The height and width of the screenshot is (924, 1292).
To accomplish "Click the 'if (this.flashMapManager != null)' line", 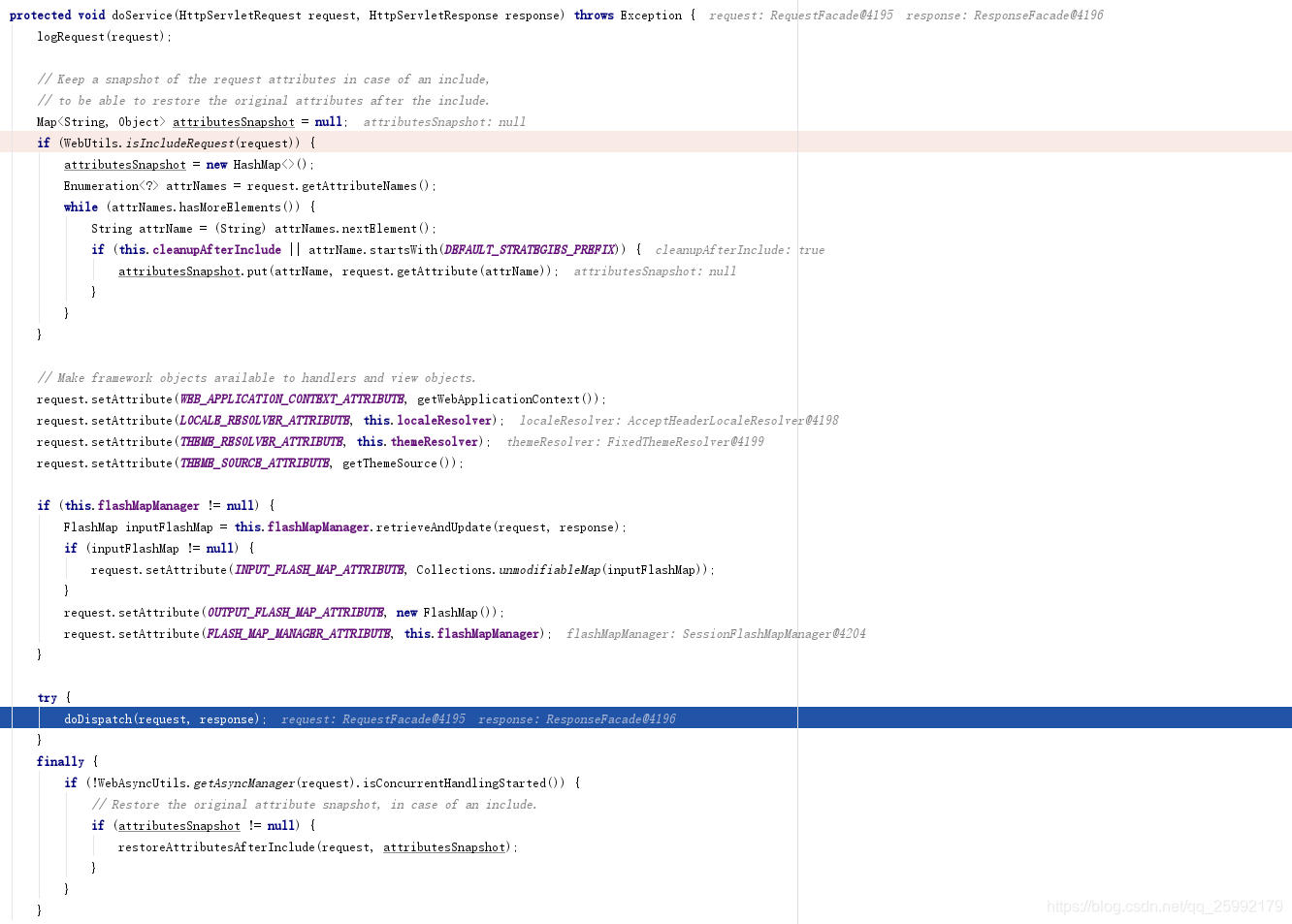I will (156, 506).
